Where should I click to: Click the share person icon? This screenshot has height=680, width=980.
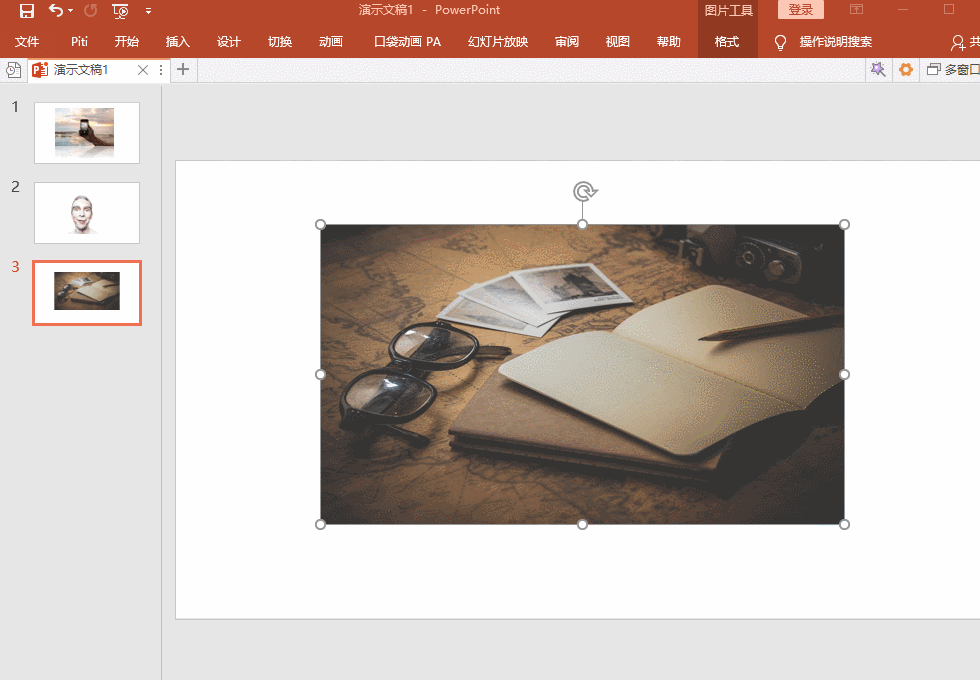(x=958, y=42)
